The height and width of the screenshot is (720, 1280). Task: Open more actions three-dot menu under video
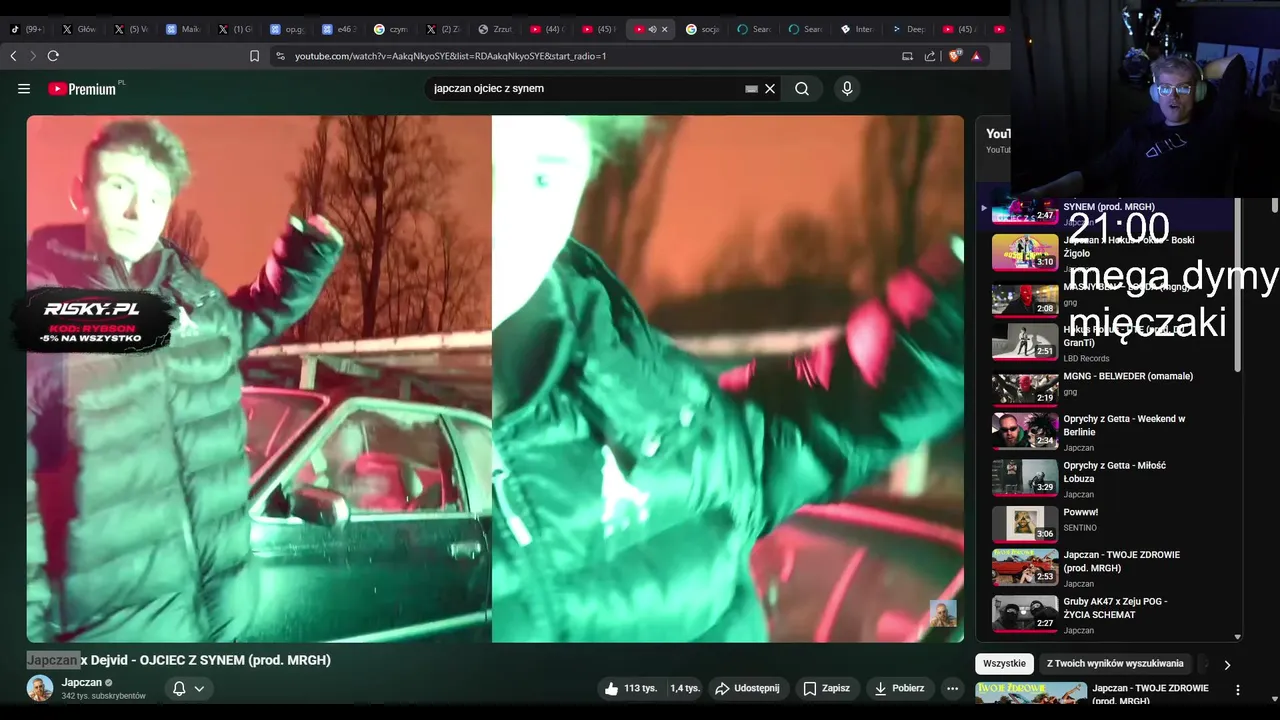coord(952,688)
